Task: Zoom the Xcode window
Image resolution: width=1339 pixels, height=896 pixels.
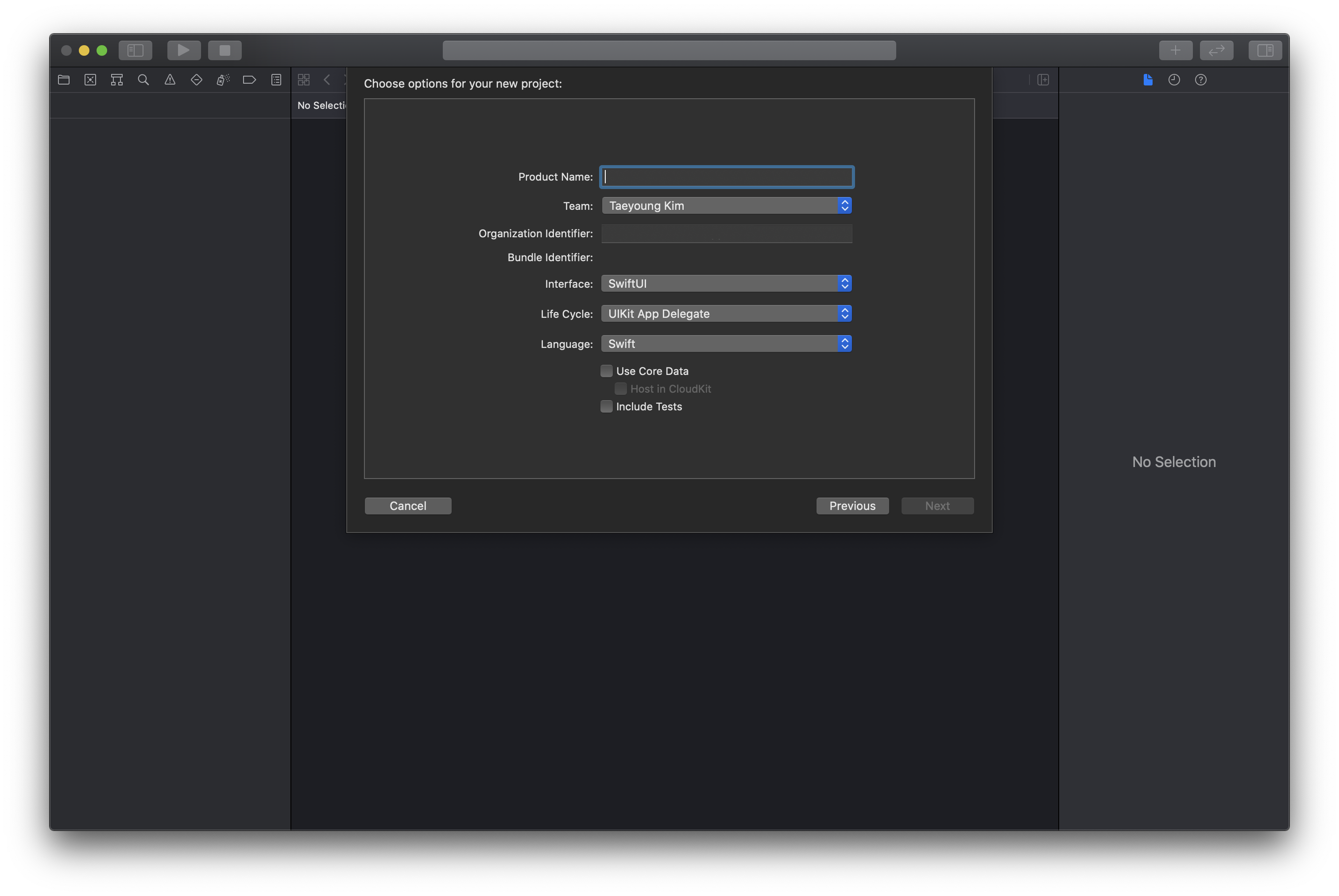Action: tap(102, 50)
